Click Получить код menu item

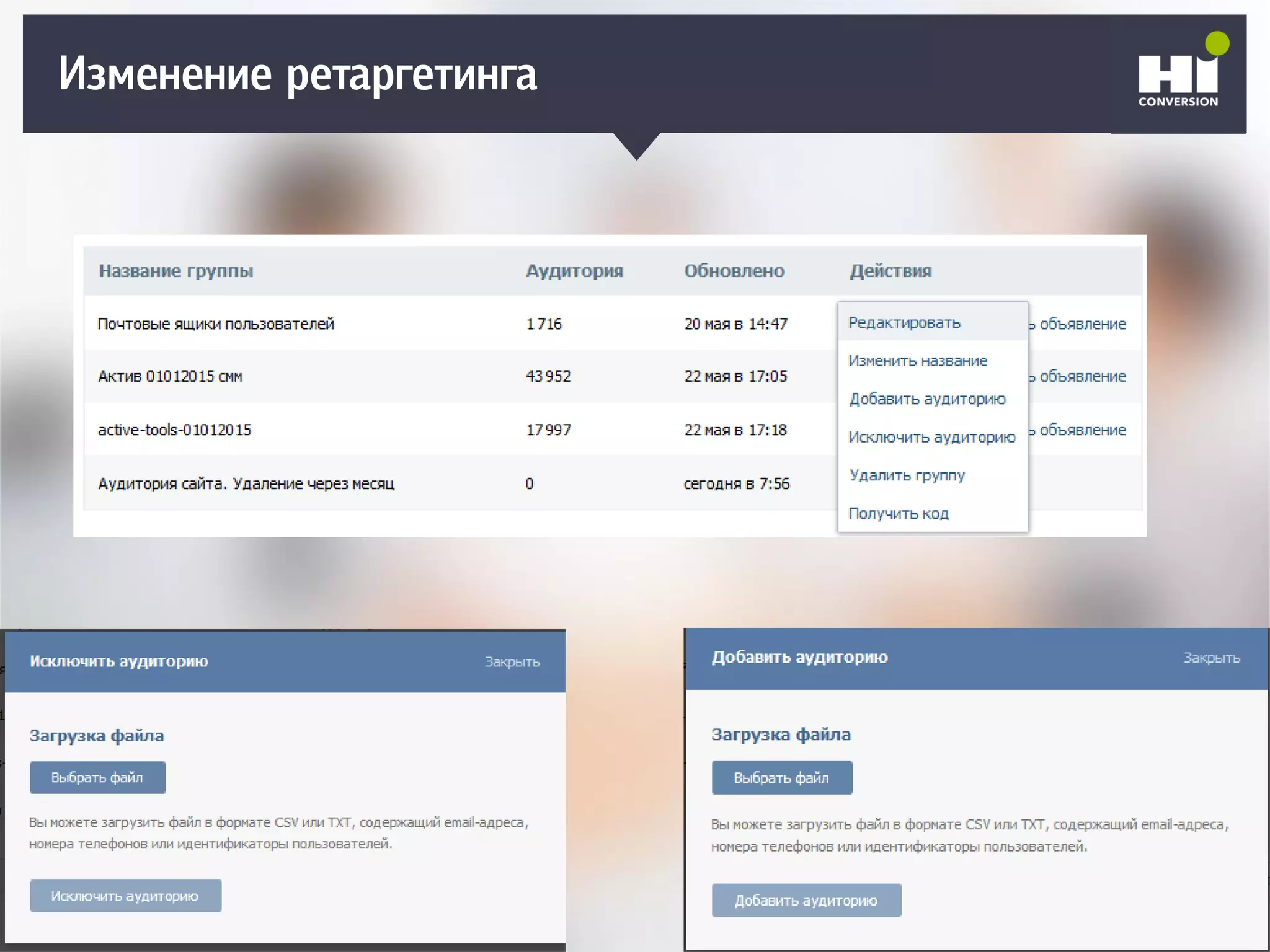pyautogui.click(x=899, y=514)
